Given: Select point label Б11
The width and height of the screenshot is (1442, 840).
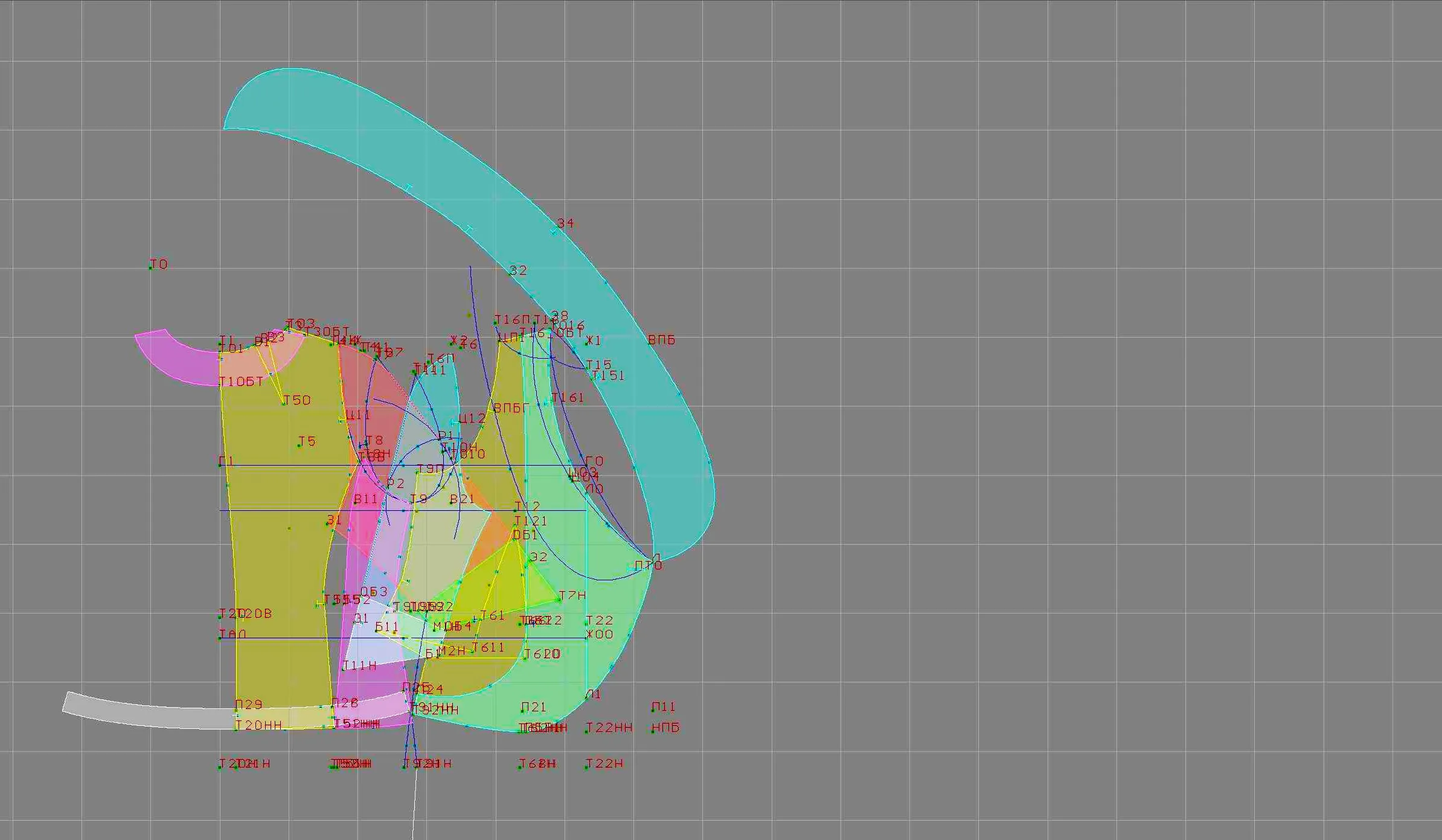Looking at the screenshot, I should 387,627.
